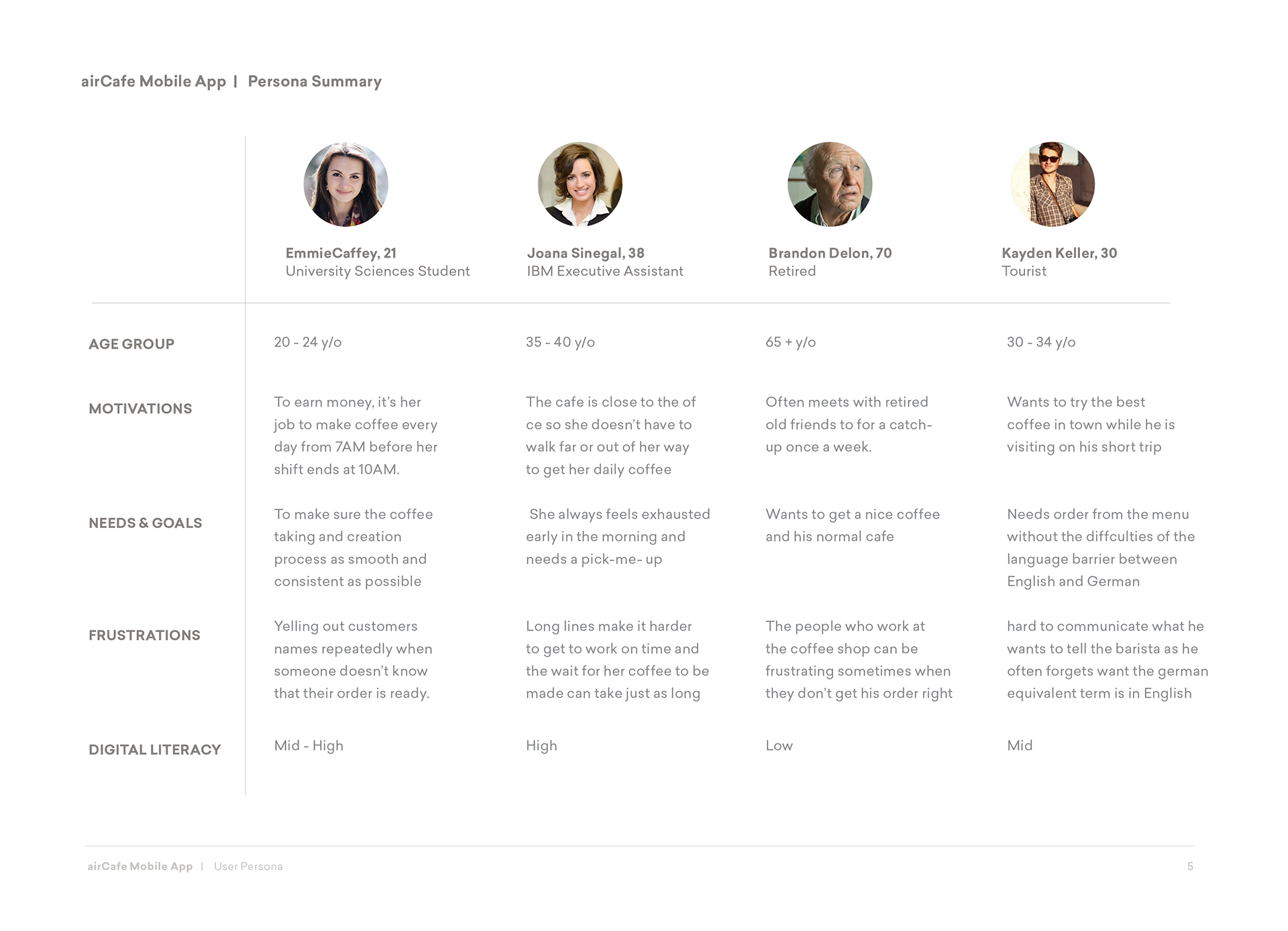Click the 'User Persona' footer text
The height and width of the screenshot is (931, 1288).
click(248, 867)
